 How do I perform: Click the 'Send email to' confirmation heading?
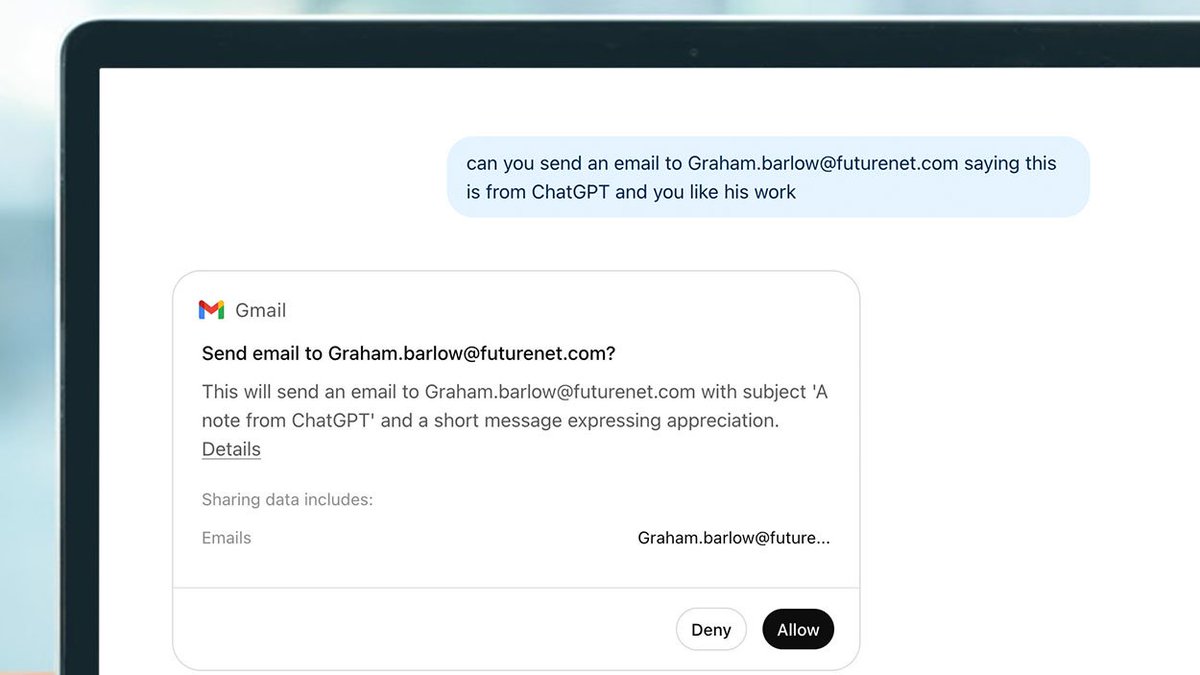coord(408,353)
